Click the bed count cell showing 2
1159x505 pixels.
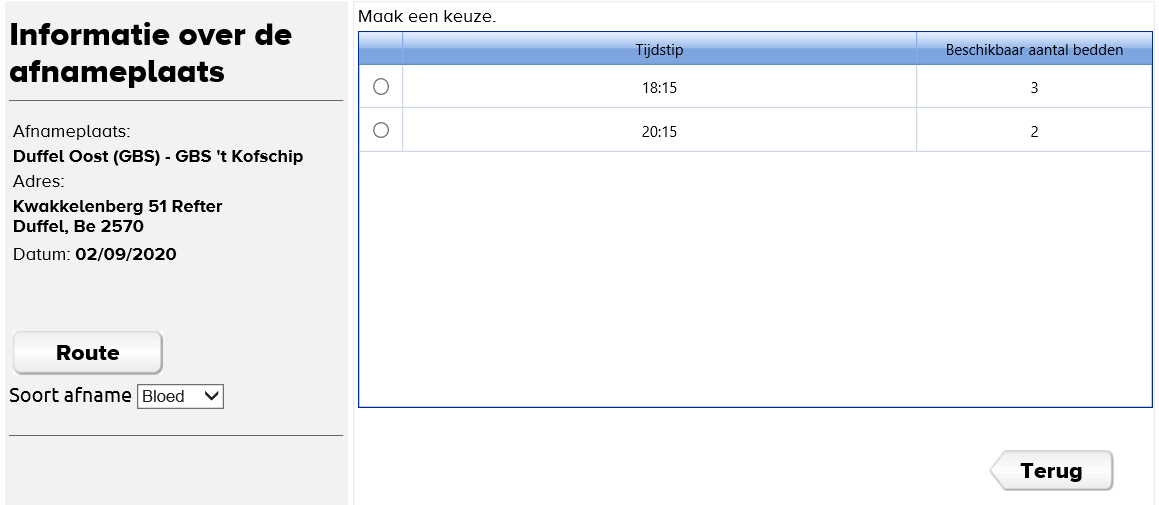[1034, 131]
